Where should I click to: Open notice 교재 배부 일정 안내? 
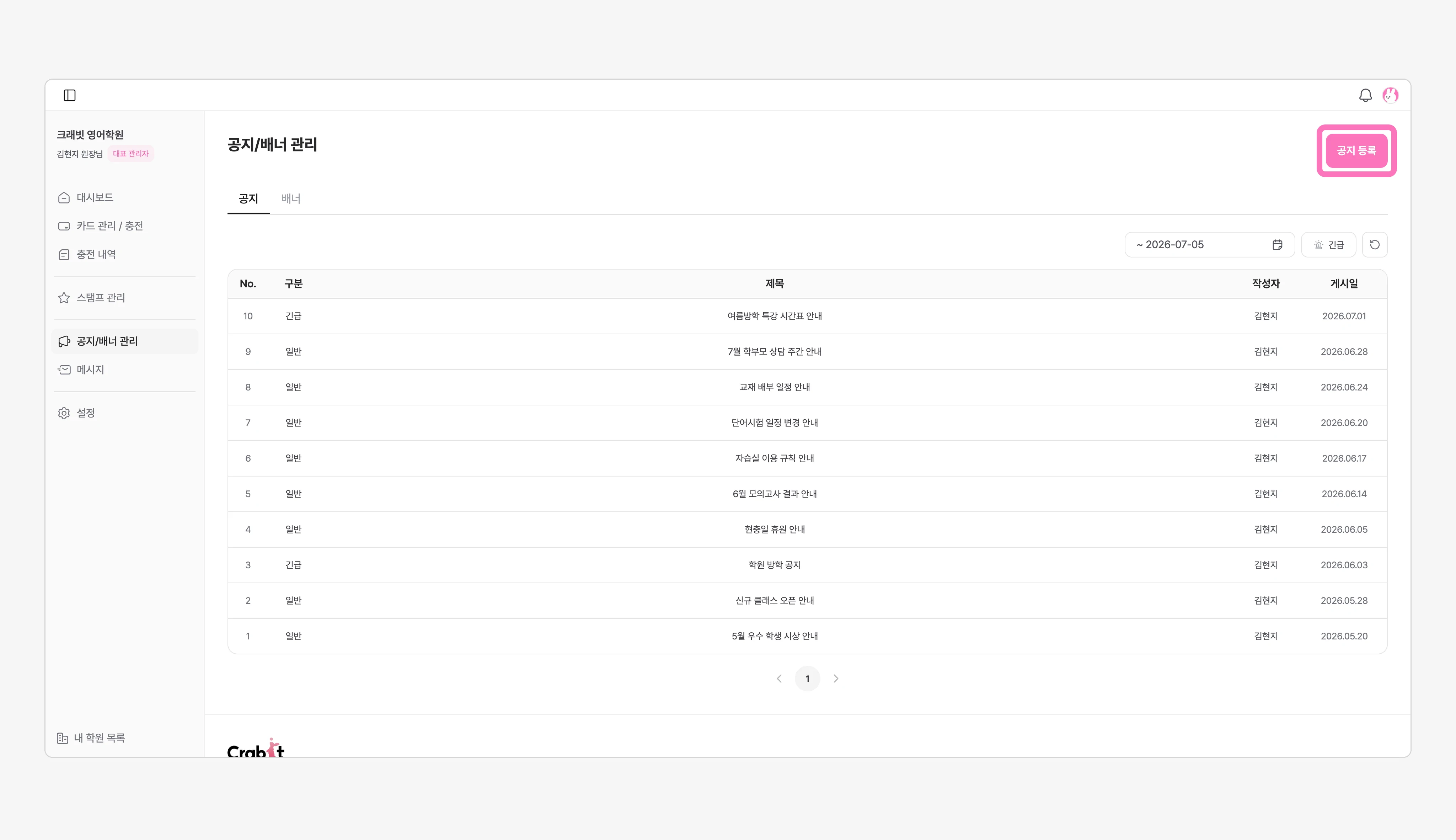pos(775,387)
